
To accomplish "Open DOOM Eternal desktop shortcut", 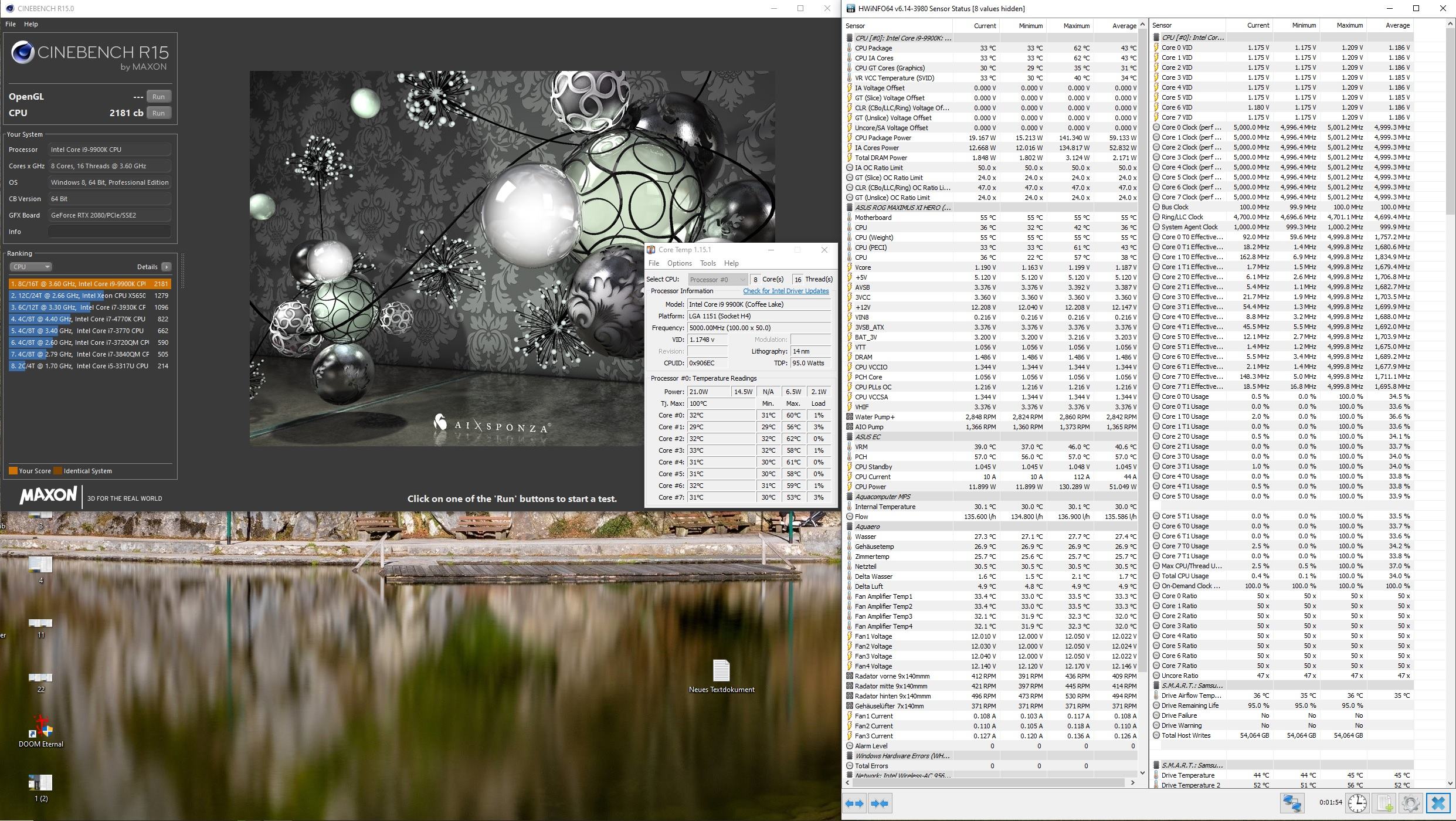I will 41,730.
